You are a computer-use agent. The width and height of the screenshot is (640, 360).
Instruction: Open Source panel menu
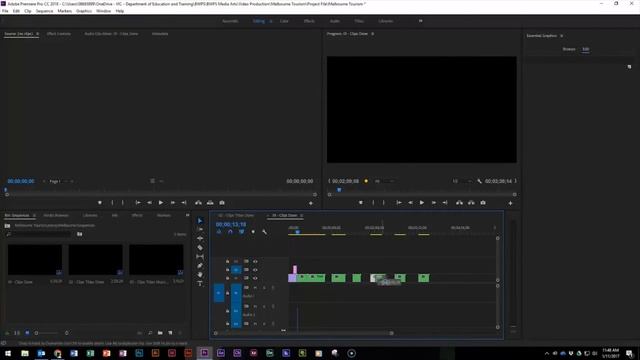(38, 34)
